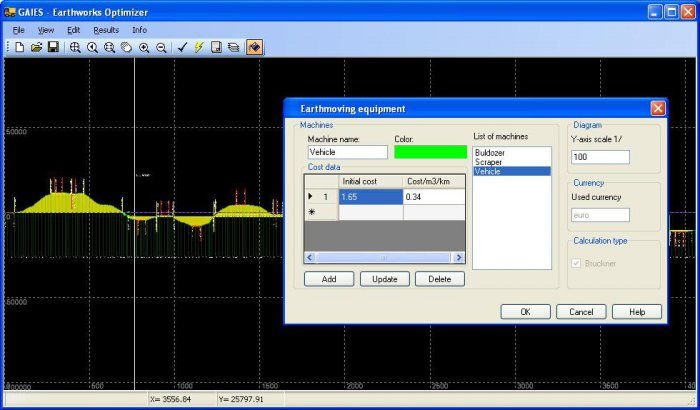Open the File menu
Screen dimensions: 700x410
18,30
